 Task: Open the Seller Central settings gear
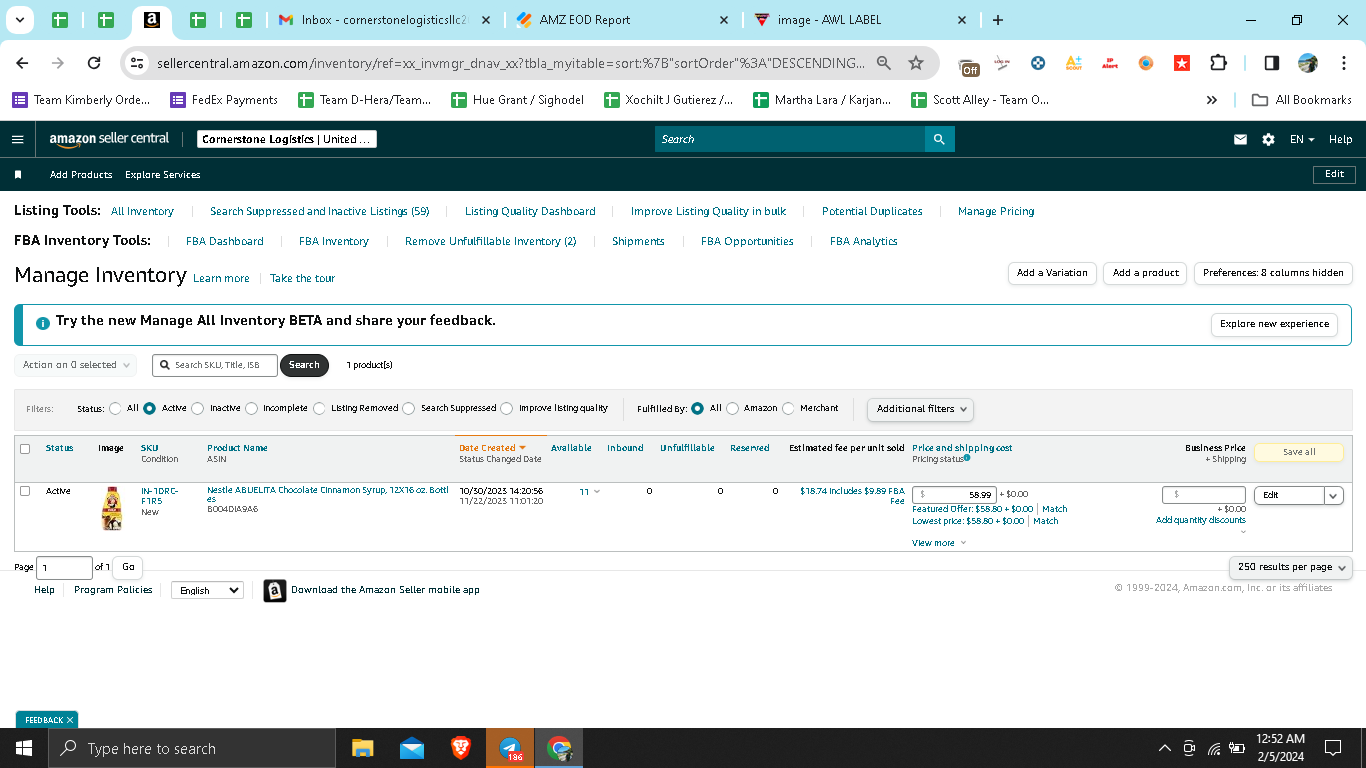(x=1268, y=140)
